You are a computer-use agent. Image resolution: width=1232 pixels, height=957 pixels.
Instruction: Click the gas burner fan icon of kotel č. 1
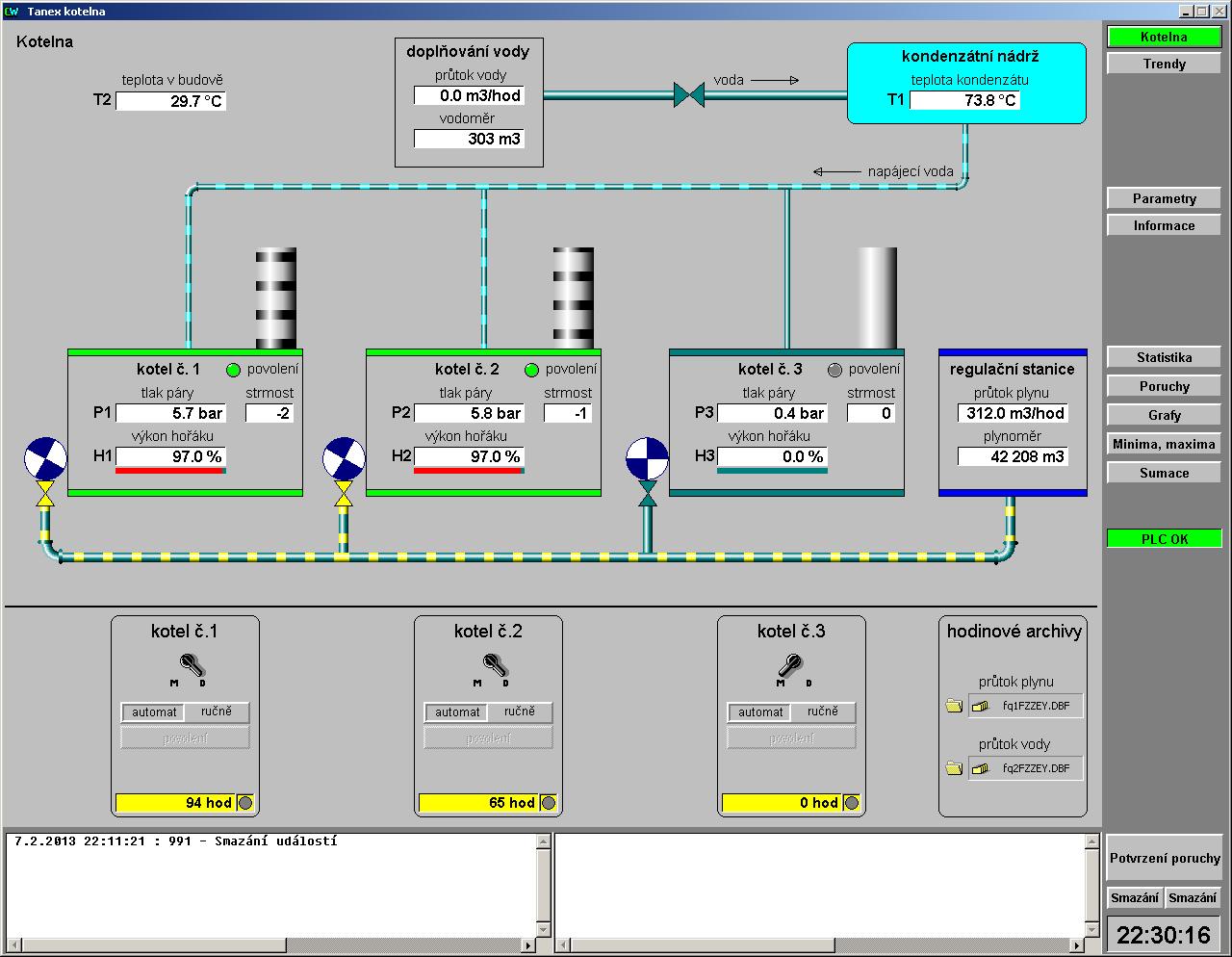click(x=45, y=458)
